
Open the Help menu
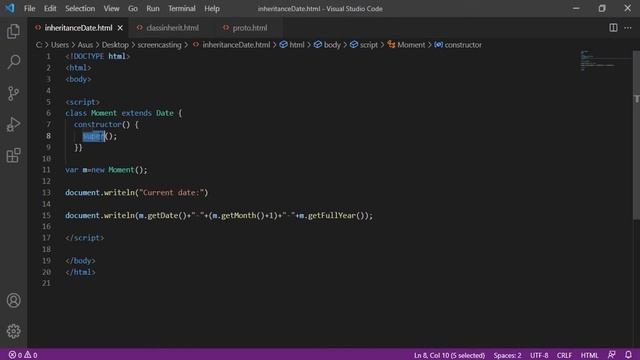tap(212, 9)
